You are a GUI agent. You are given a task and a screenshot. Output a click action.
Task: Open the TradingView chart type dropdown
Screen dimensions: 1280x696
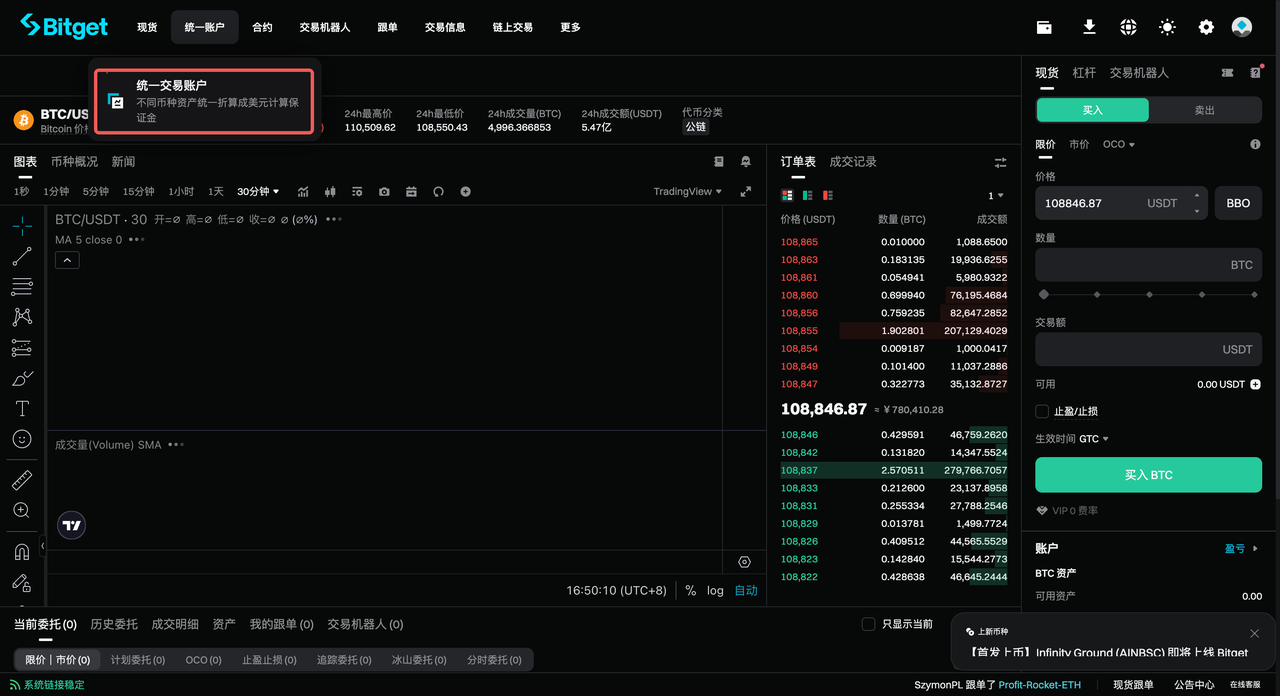click(x=687, y=191)
